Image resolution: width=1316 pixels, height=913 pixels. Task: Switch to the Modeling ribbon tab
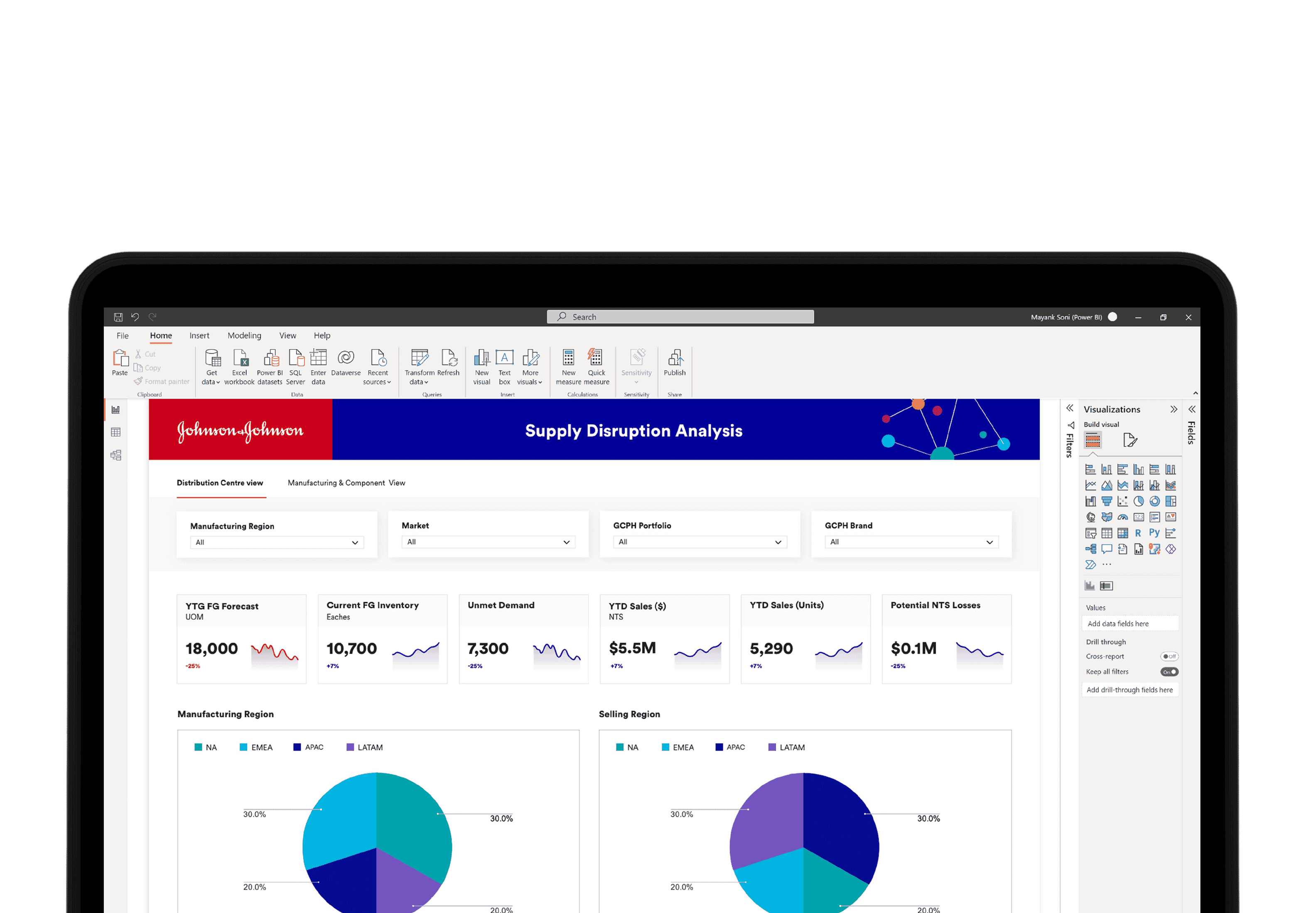coord(244,336)
